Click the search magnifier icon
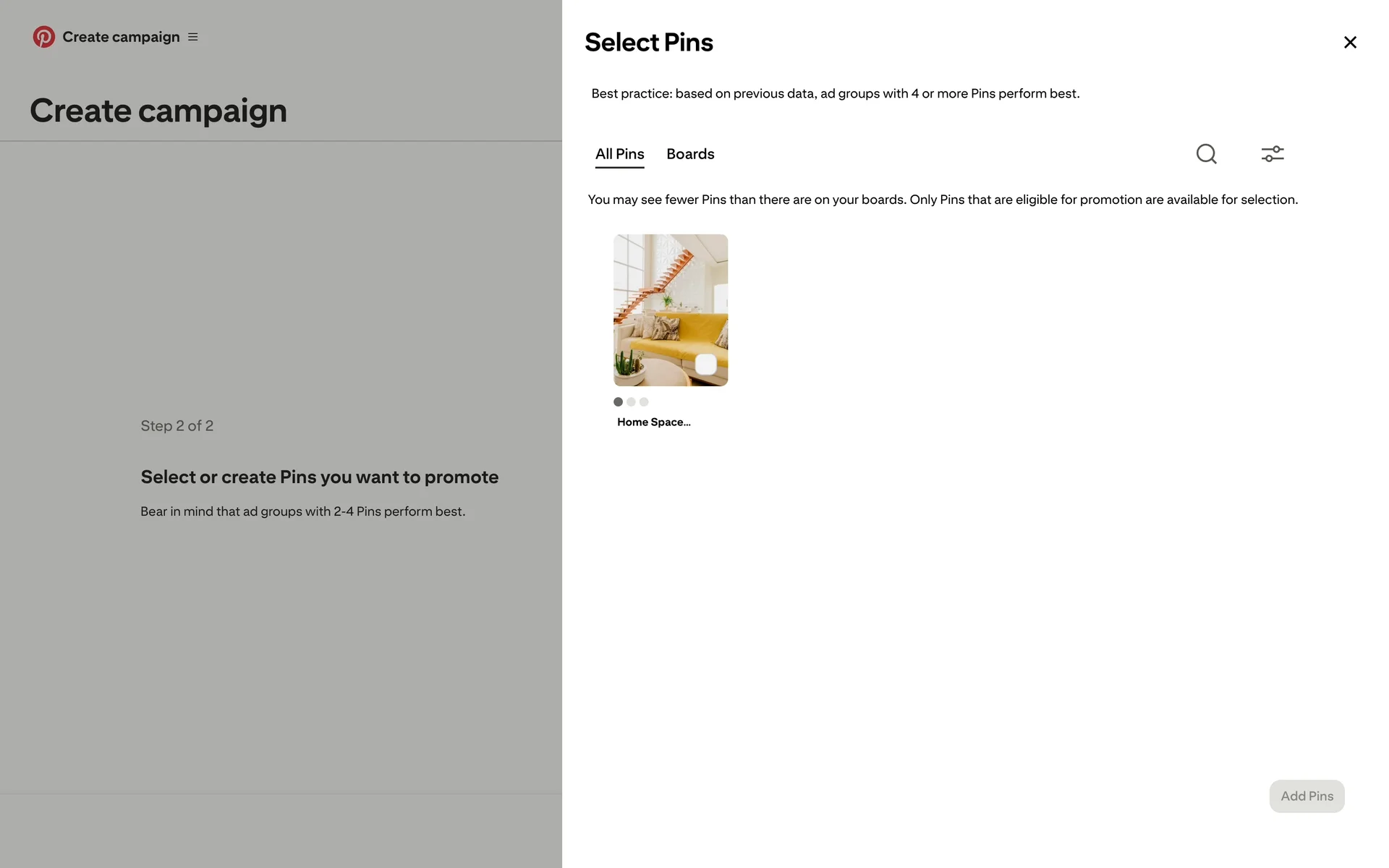The image size is (1389, 868). click(x=1206, y=154)
